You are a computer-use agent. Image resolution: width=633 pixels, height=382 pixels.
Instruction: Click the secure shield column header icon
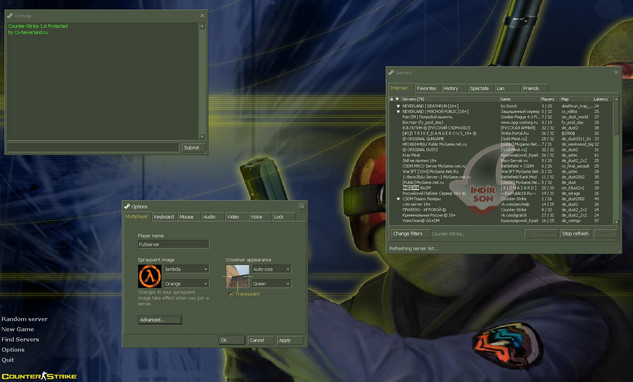397,99
